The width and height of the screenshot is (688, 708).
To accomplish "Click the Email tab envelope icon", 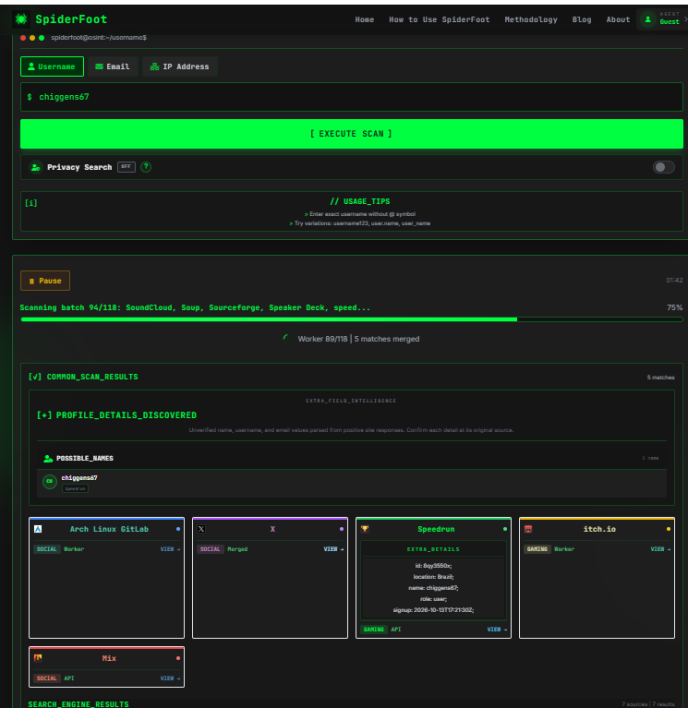I will tap(99, 66).
